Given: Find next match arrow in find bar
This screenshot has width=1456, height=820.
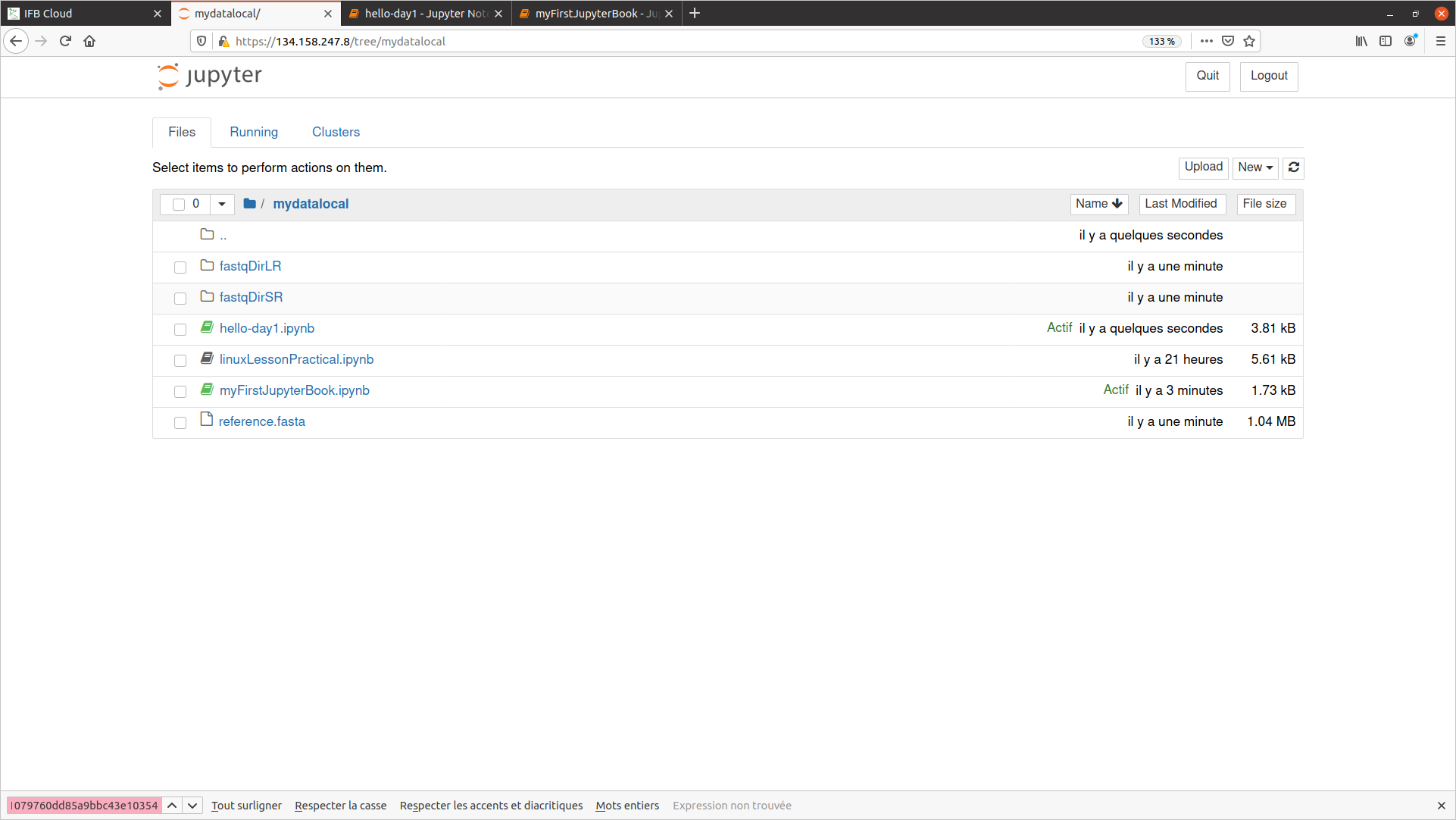Looking at the screenshot, I should 192,806.
